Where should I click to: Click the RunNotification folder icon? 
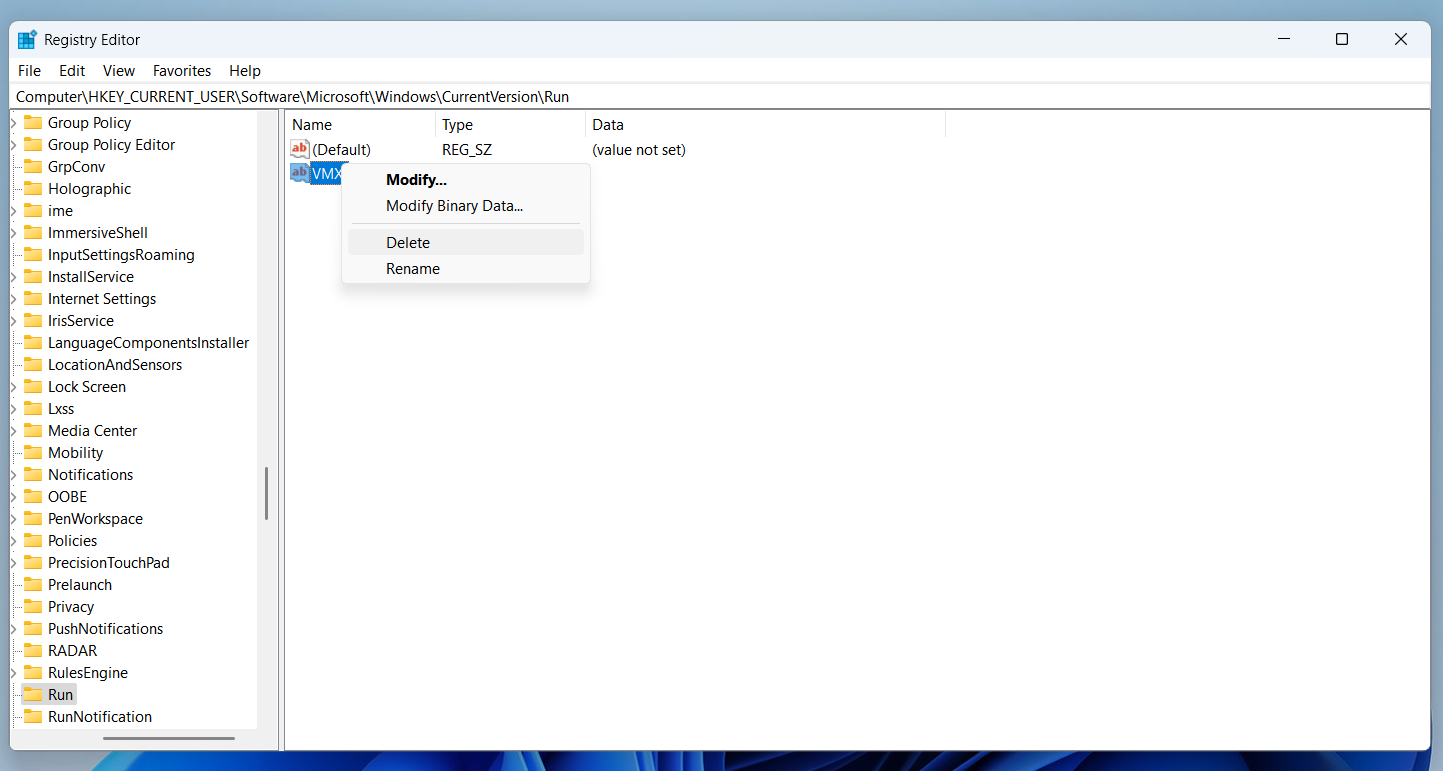[33, 717]
